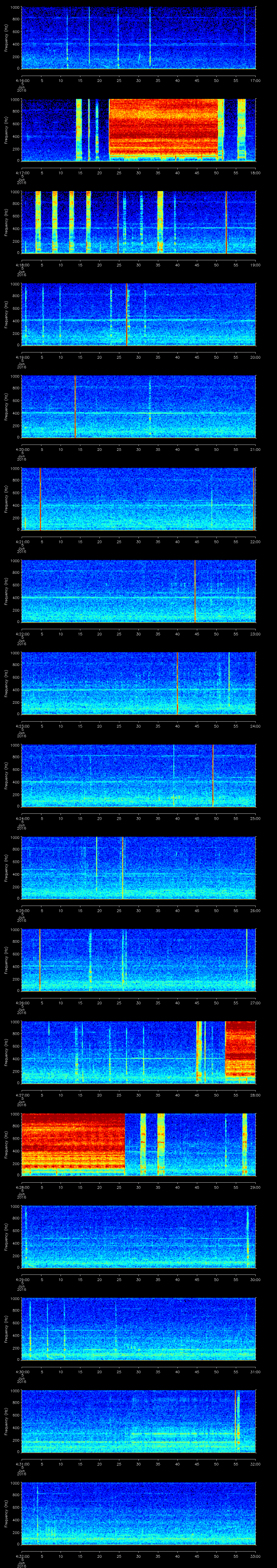Click the "4:17:00" start time label
The height and width of the screenshot is (1568, 277).
[22, 173]
